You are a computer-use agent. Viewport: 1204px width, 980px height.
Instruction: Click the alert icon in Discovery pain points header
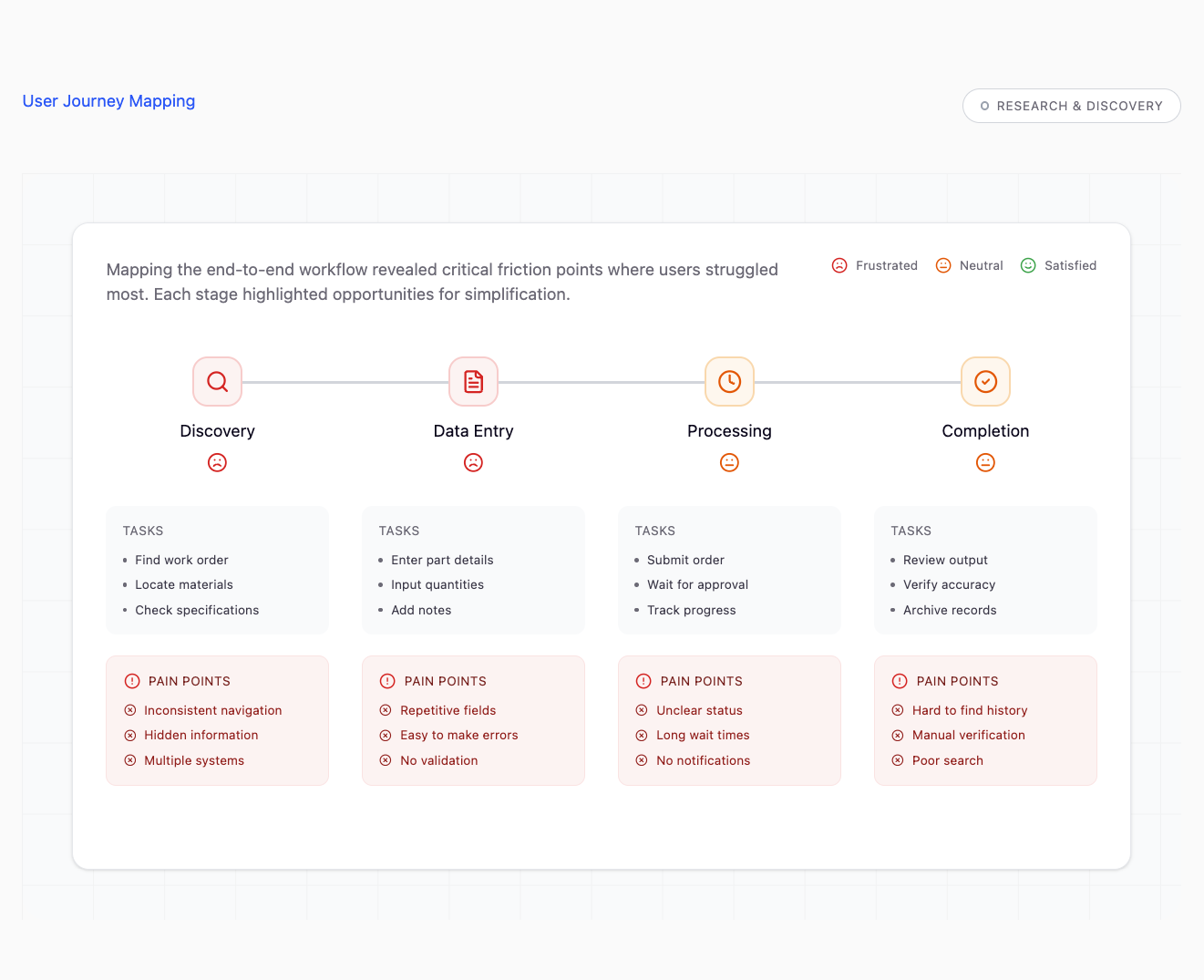(132, 680)
